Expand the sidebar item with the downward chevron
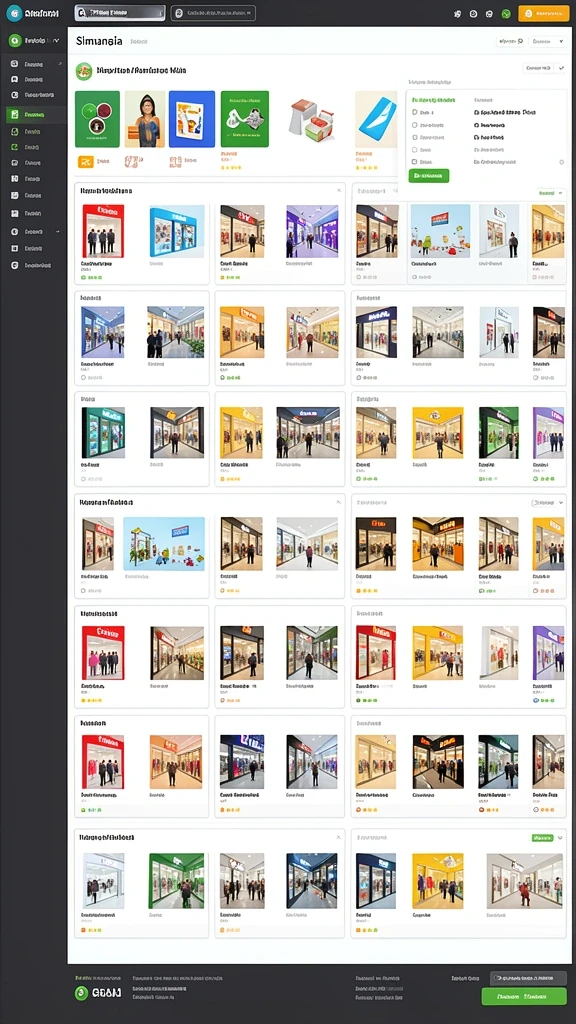Image resolution: width=576 pixels, height=1024 pixels. tap(35, 231)
